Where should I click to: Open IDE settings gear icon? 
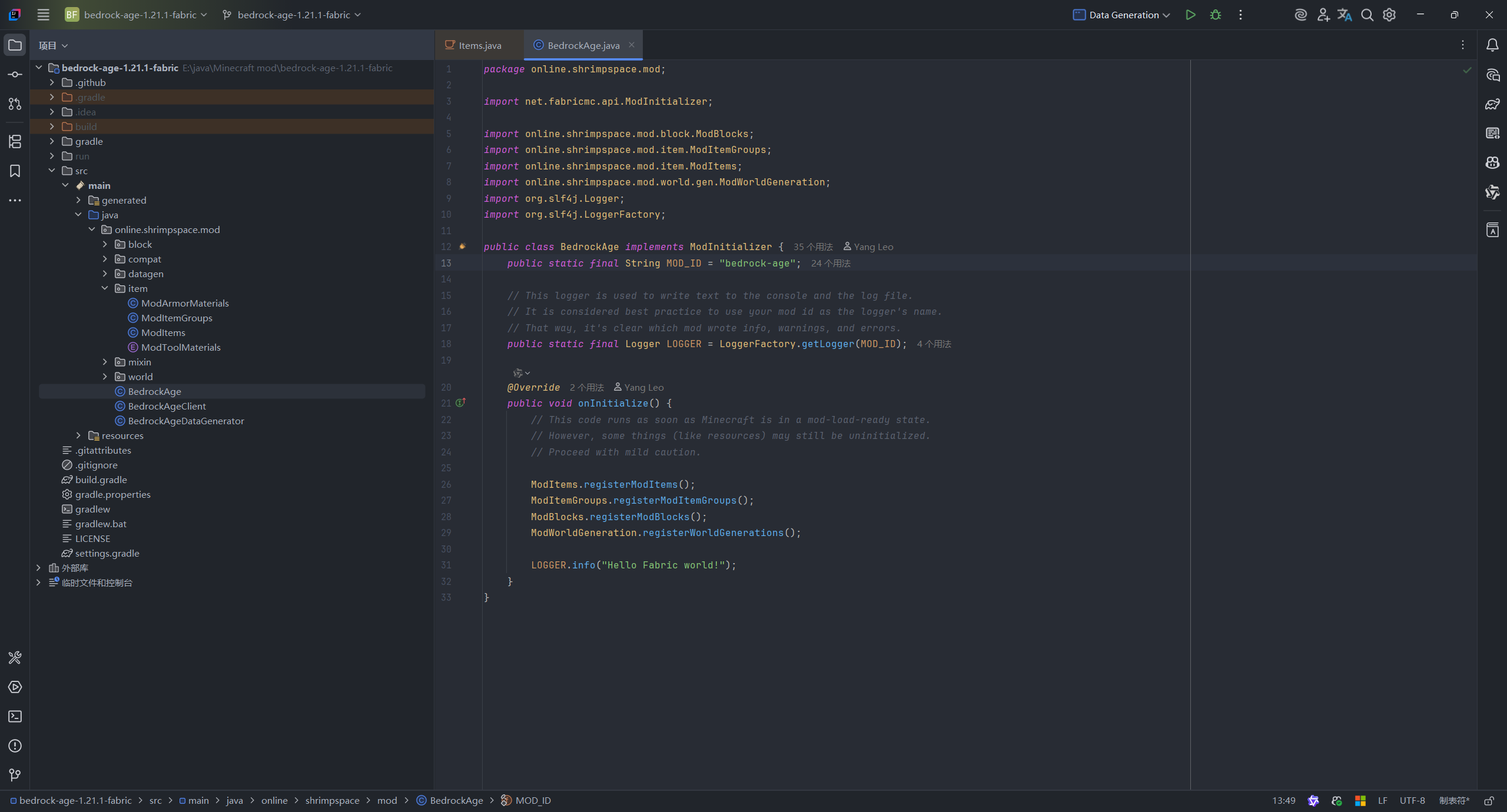pyautogui.click(x=1389, y=15)
